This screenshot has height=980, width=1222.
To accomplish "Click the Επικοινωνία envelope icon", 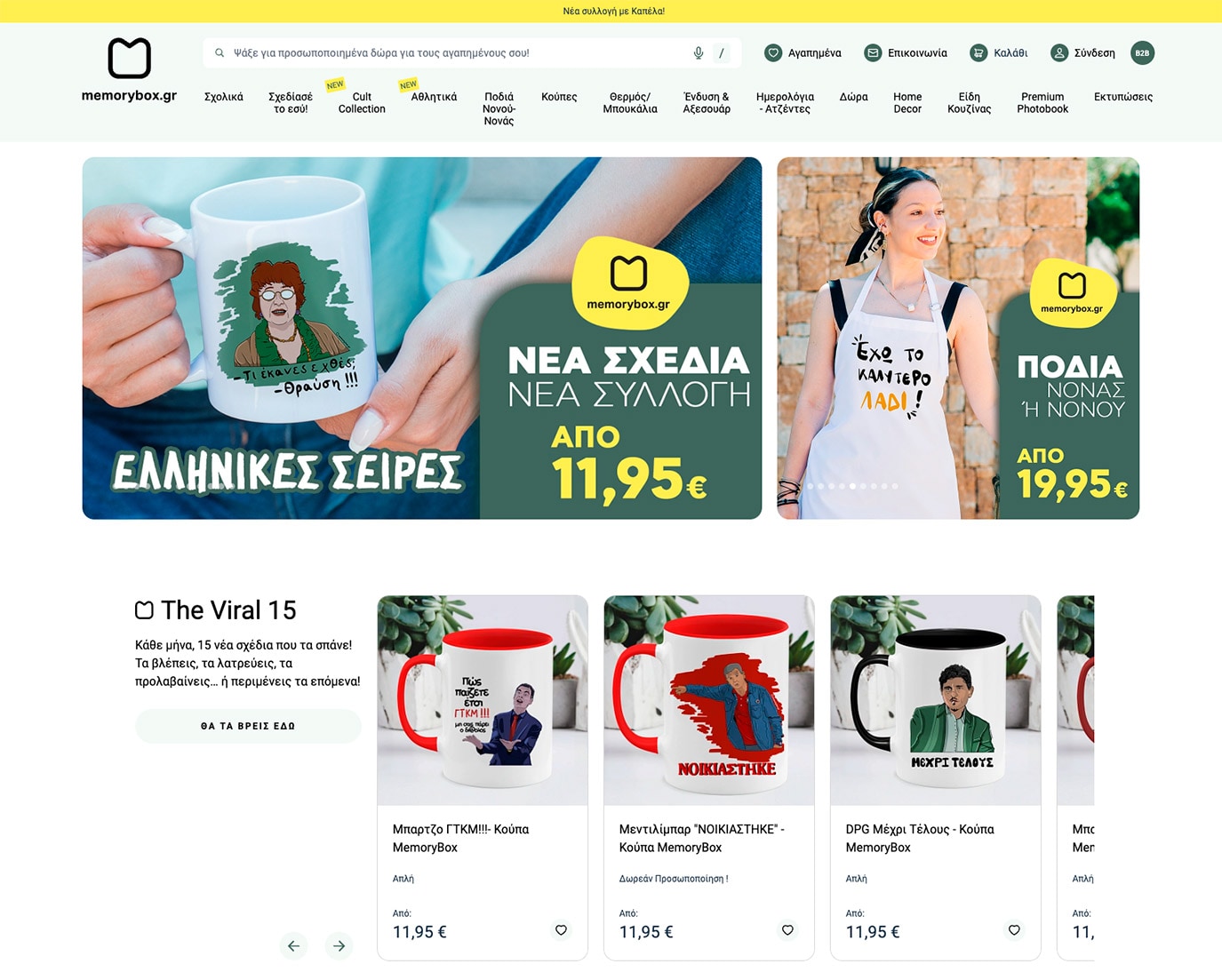I will click(874, 53).
